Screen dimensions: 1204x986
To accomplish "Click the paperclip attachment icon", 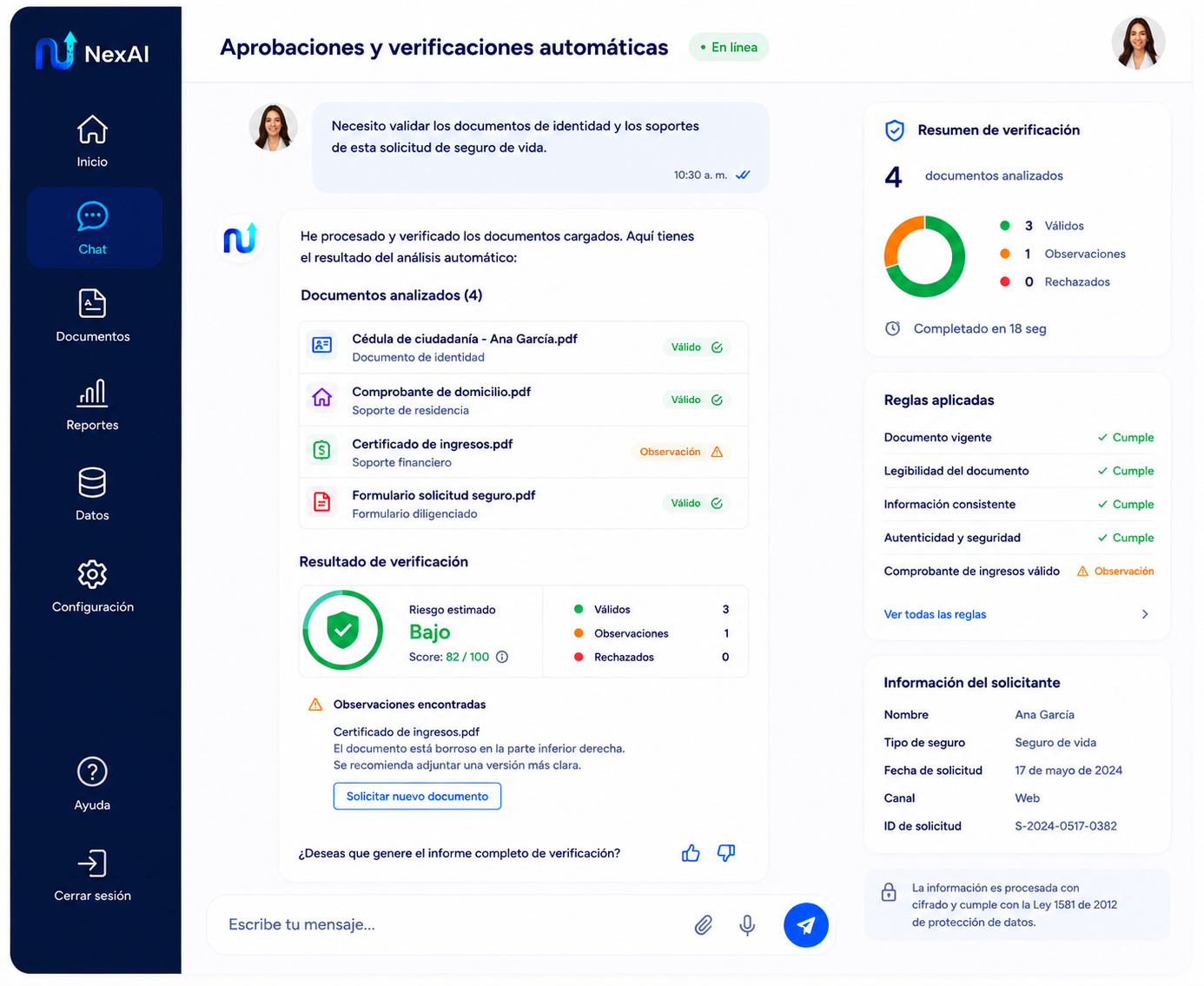I will (x=704, y=925).
